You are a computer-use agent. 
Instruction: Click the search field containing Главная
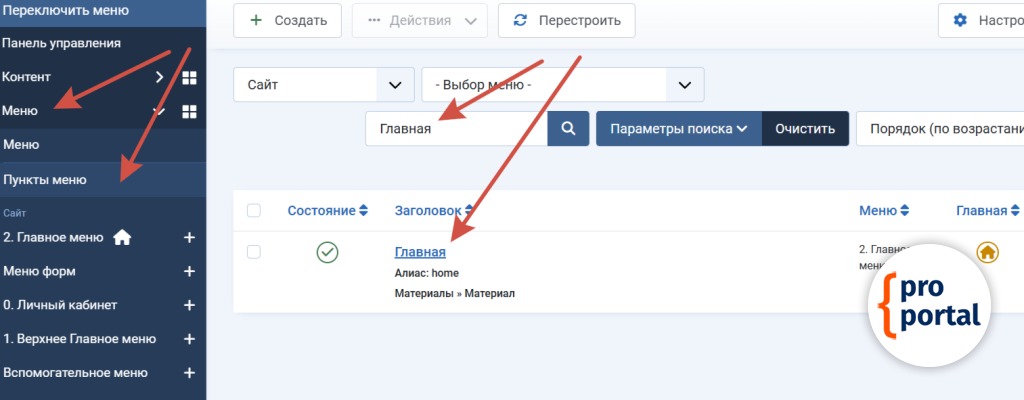(456, 129)
